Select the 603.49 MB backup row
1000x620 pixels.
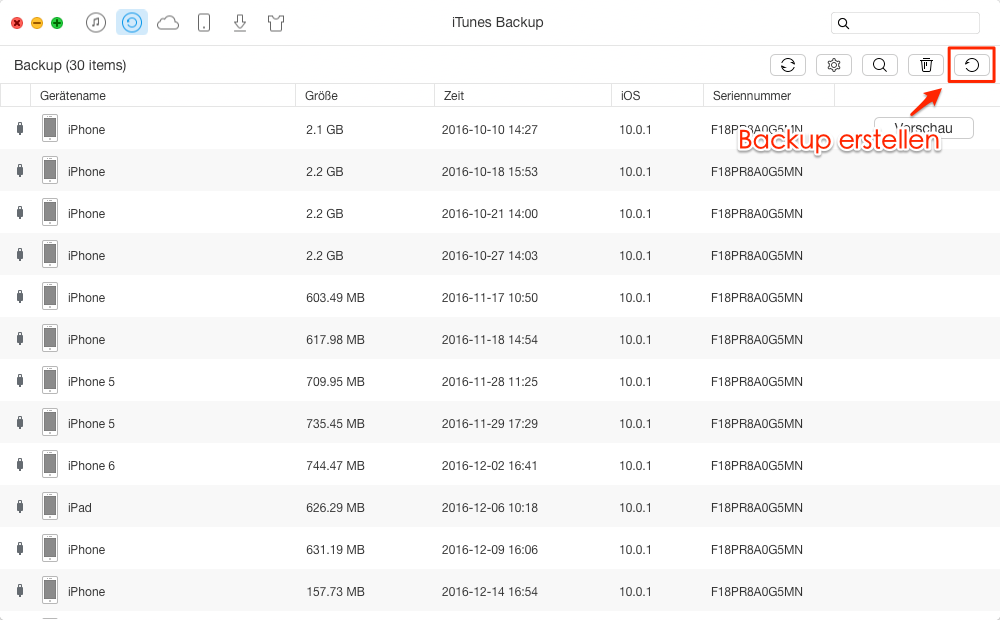click(500, 297)
